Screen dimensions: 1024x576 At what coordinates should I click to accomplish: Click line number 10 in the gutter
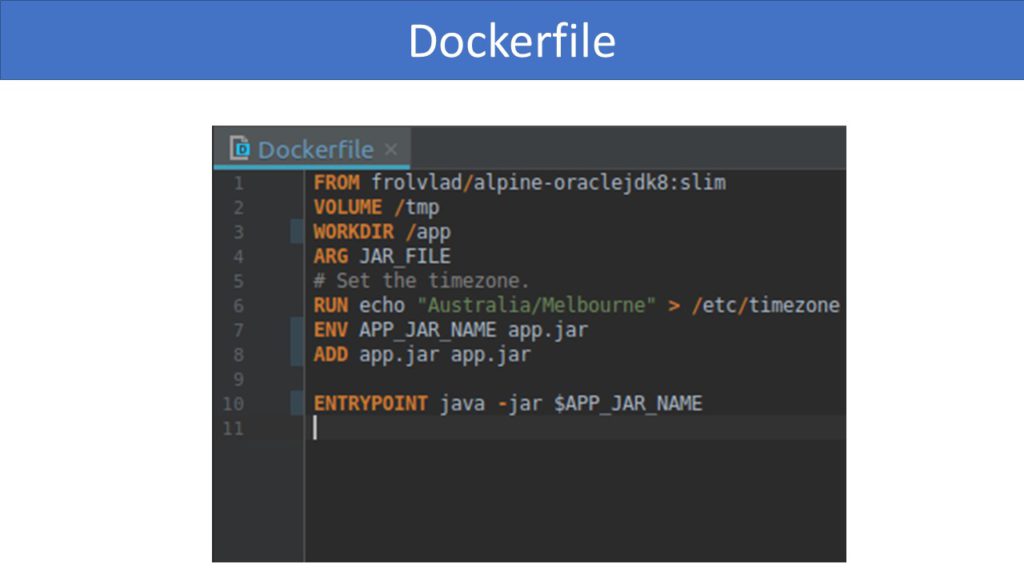click(233, 404)
